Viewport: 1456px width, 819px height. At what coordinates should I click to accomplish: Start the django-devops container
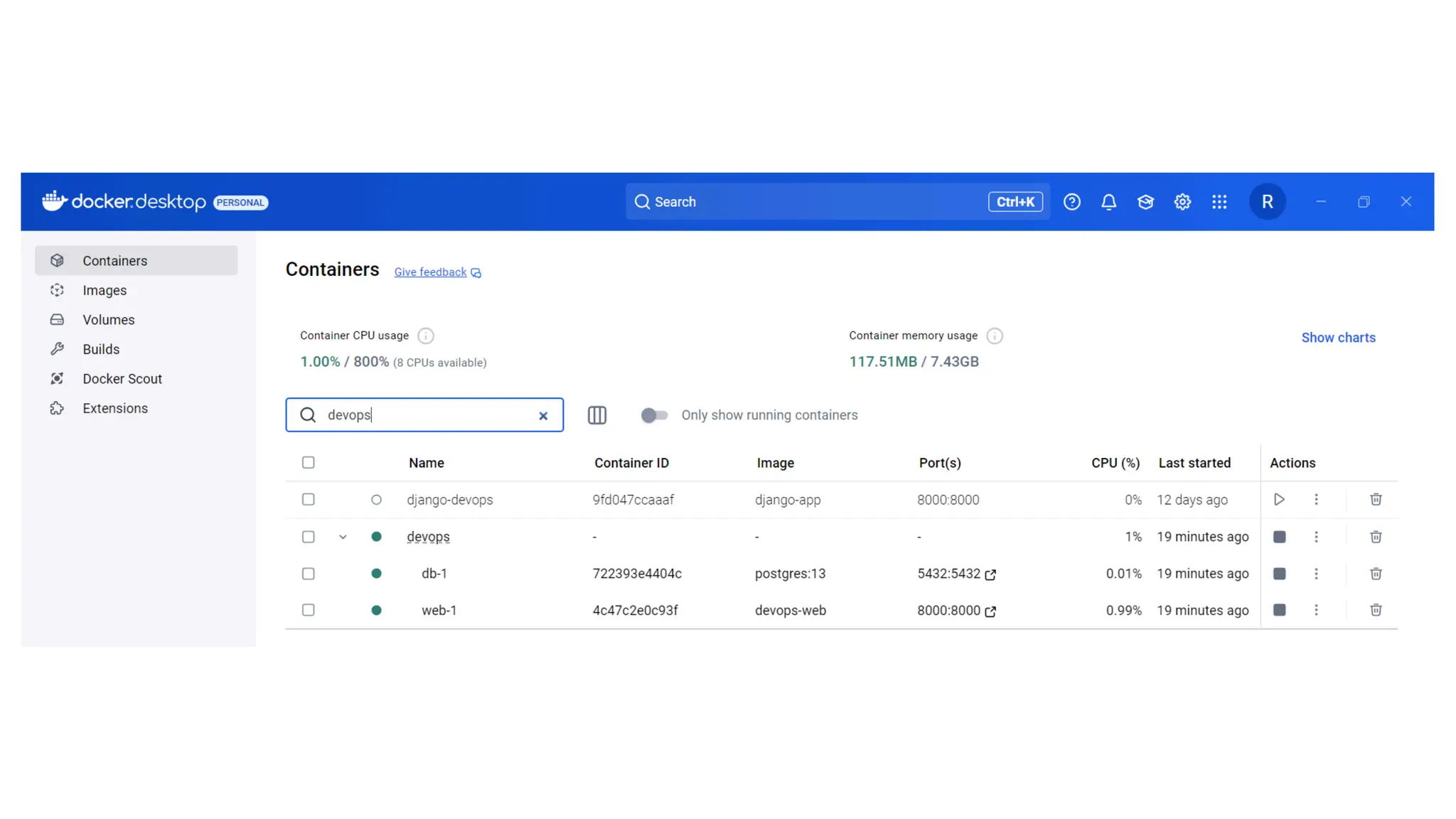tap(1279, 500)
